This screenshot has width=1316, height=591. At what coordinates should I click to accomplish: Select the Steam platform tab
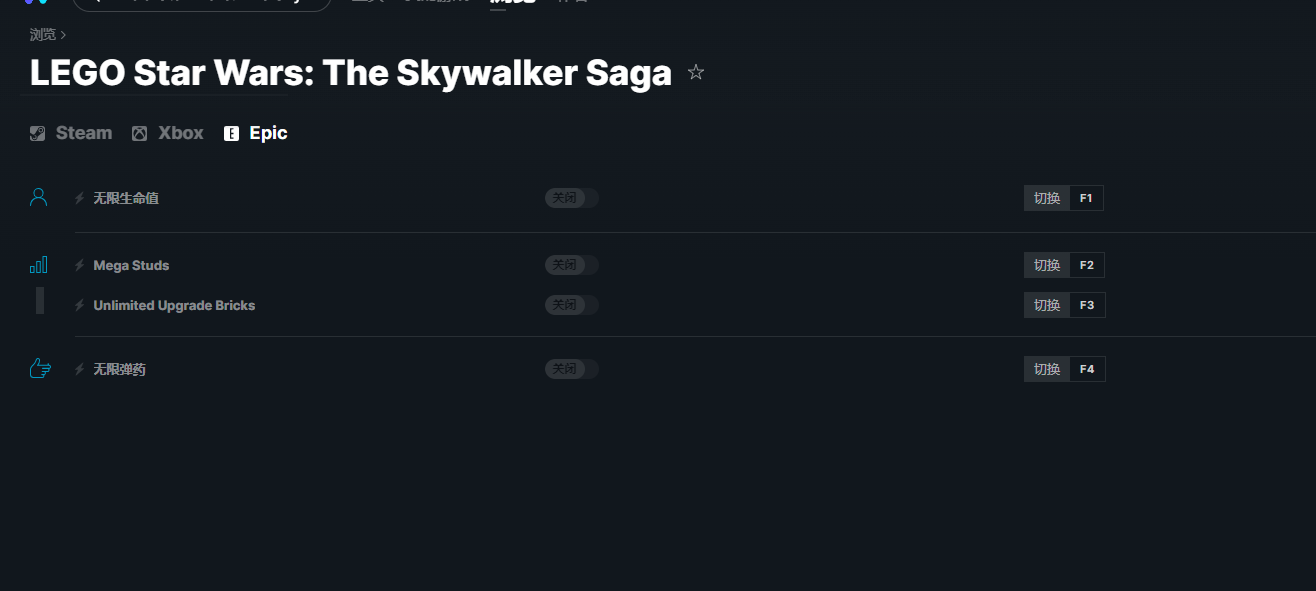pyautogui.click(x=70, y=133)
